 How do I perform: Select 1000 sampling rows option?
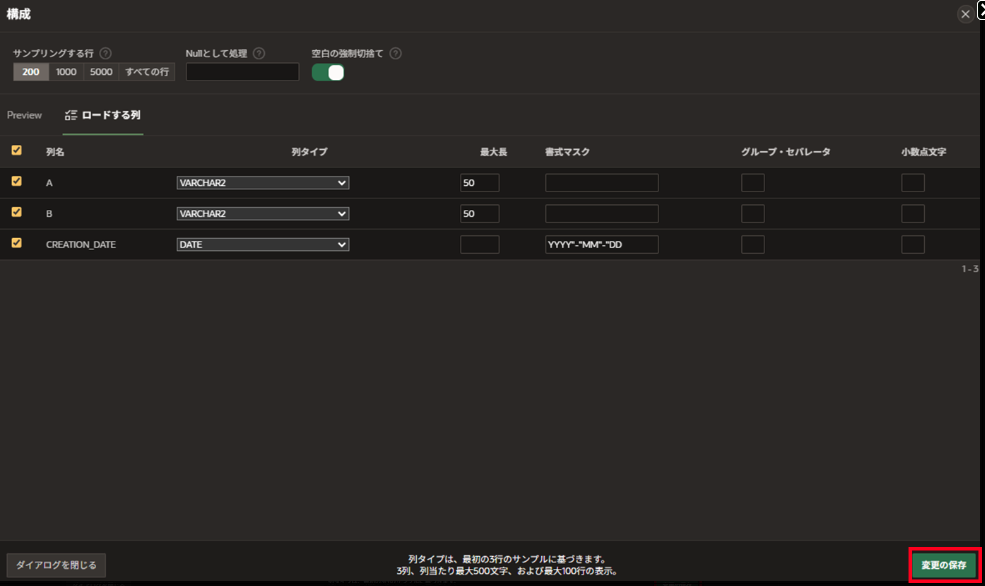(66, 72)
